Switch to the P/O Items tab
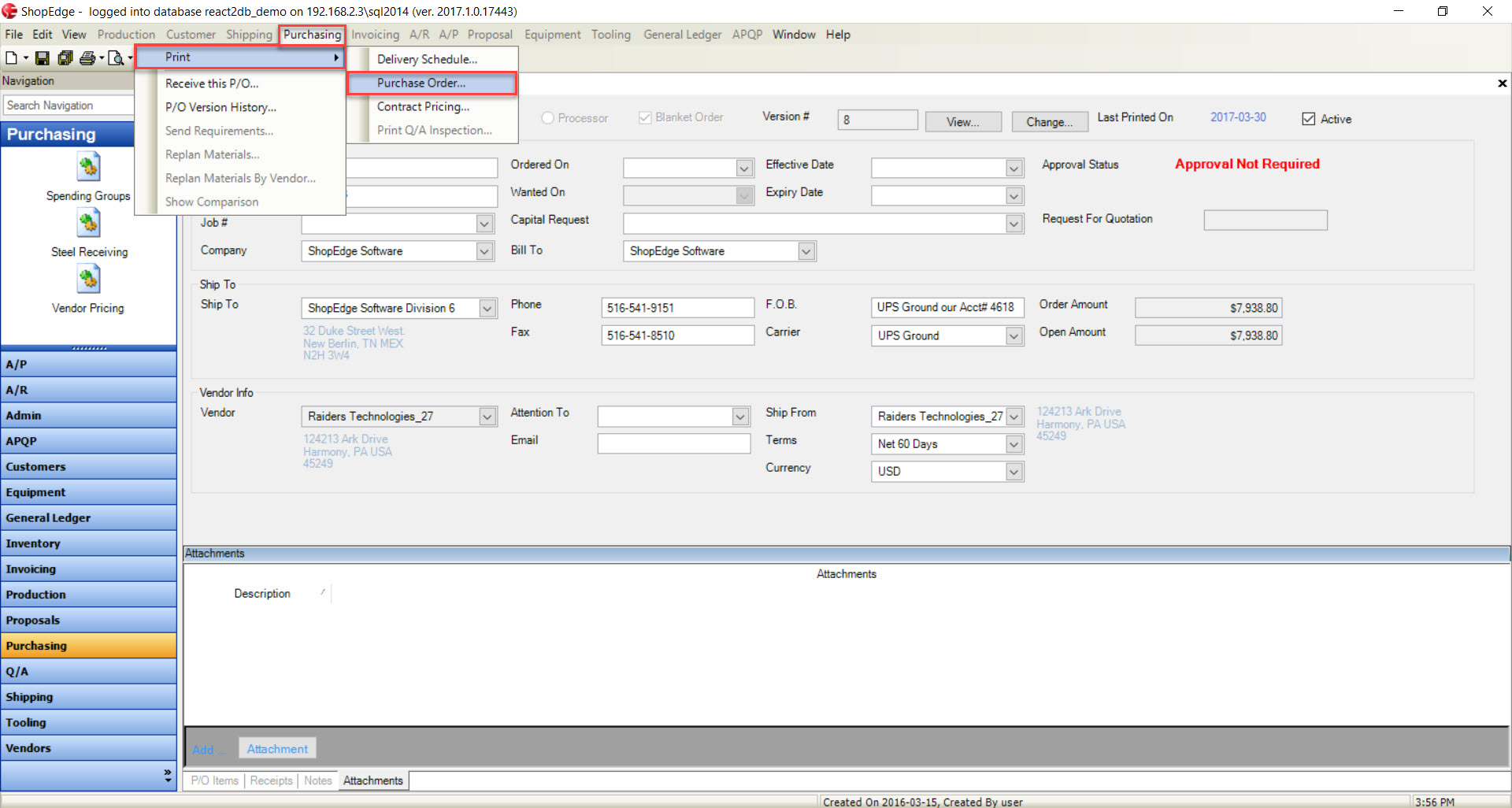 coord(214,780)
